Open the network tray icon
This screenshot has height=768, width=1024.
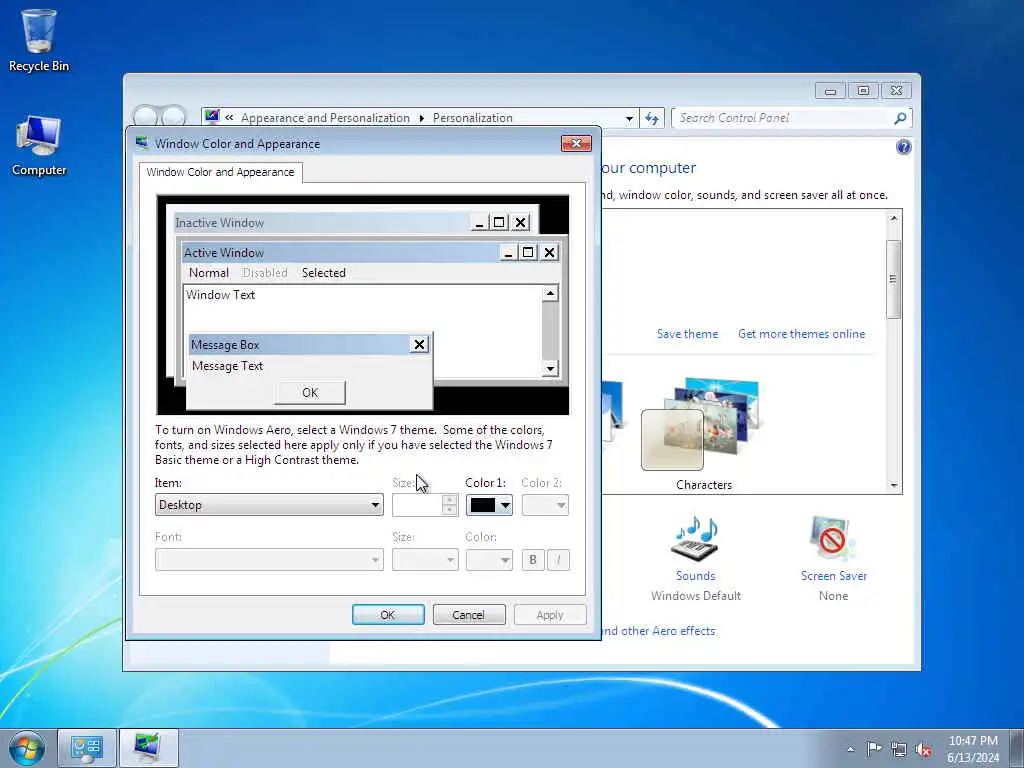[x=899, y=749]
